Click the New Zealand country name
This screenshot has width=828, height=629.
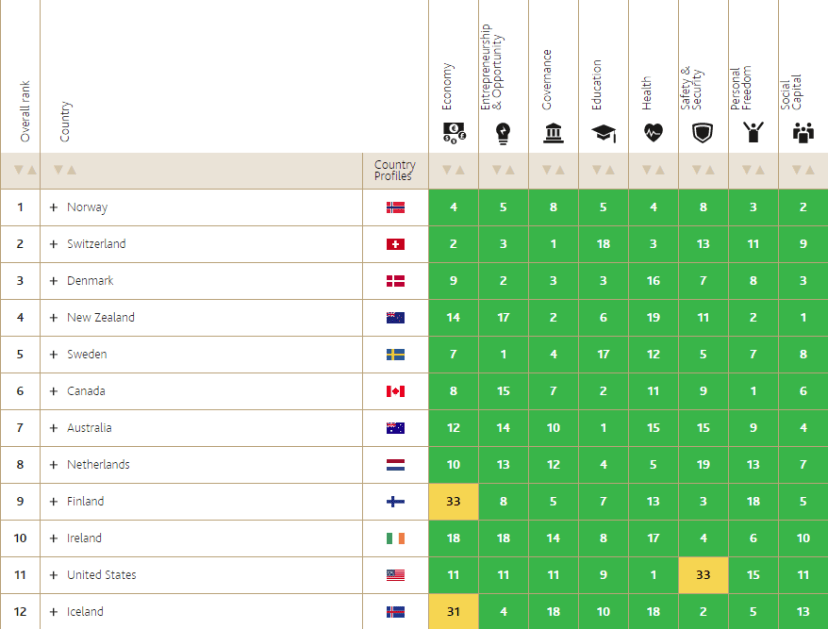click(100, 318)
